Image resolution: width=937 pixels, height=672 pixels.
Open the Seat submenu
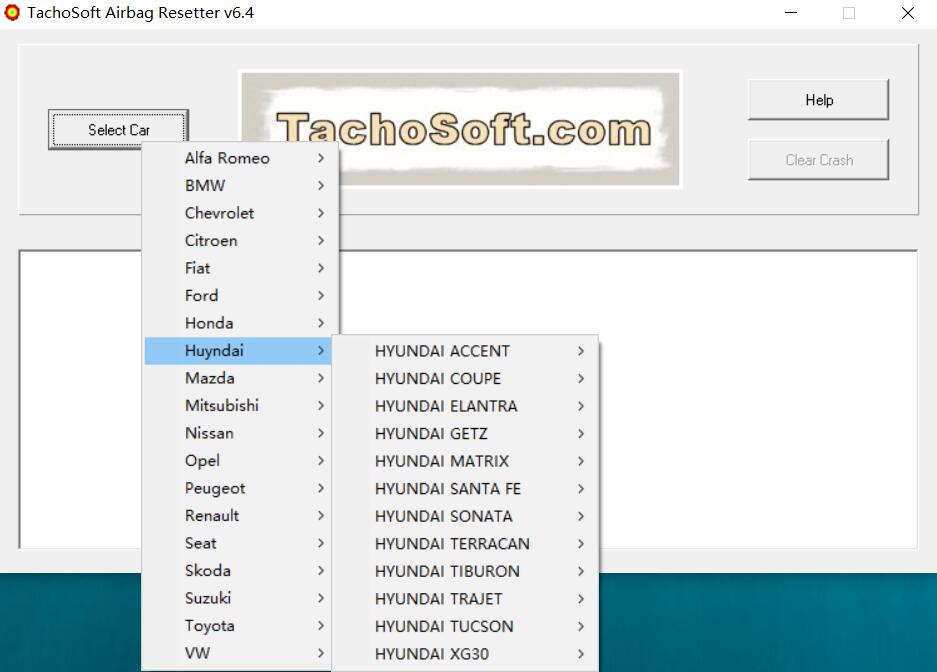(x=238, y=543)
